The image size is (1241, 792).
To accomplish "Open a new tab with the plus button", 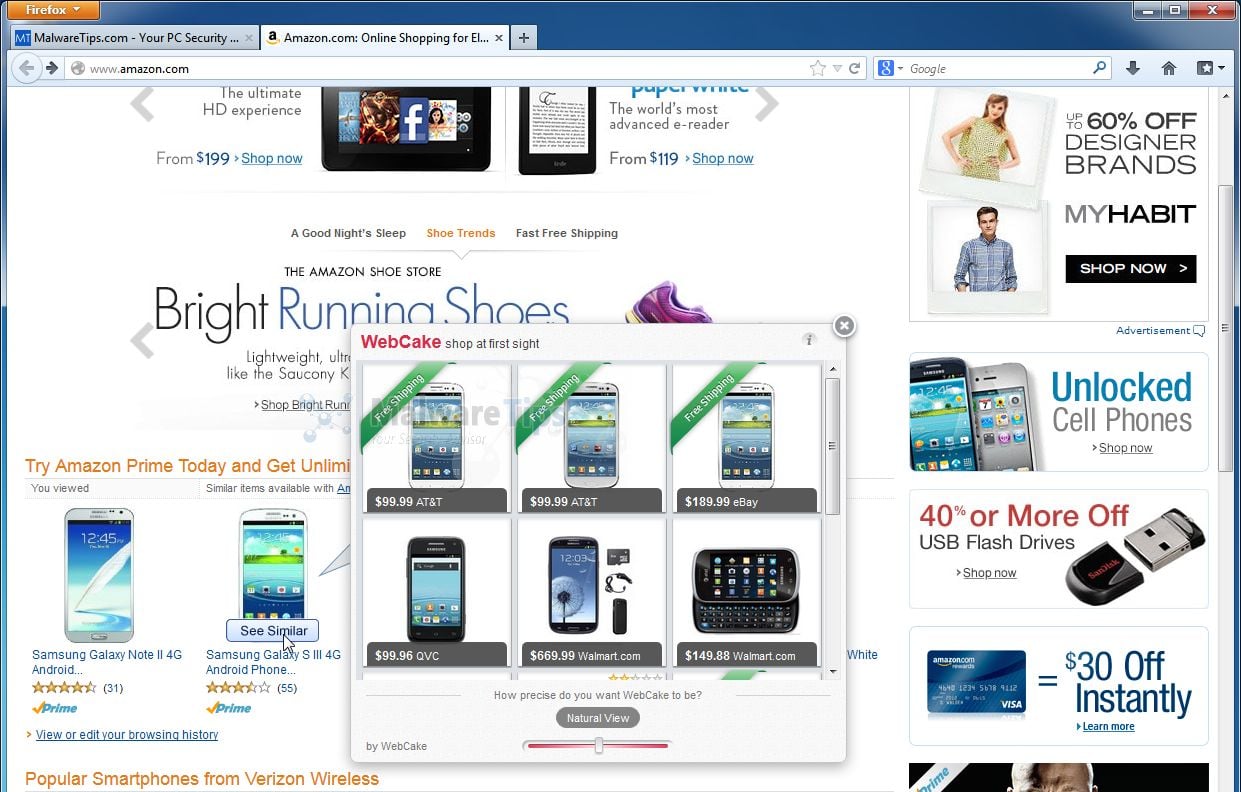I will coord(523,38).
